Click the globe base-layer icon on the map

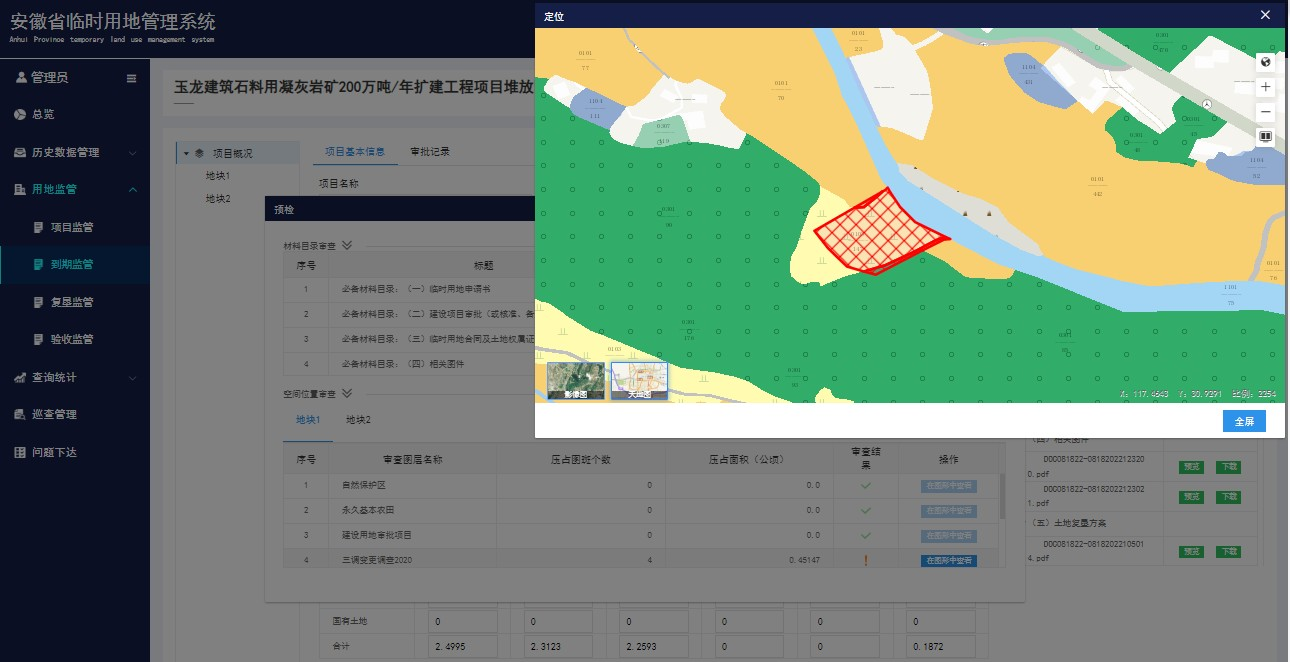coord(1265,62)
